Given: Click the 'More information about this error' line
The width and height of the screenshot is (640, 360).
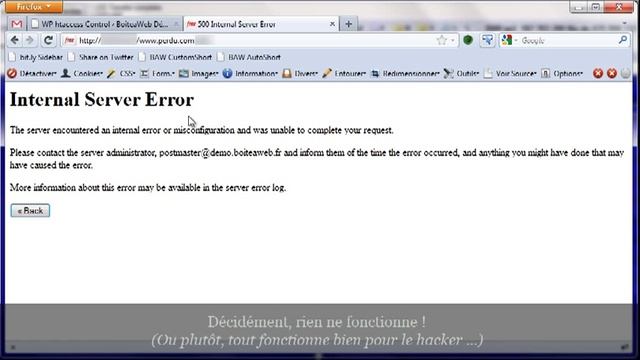Looking at the screenshot, I should click(x=148, y=188).
